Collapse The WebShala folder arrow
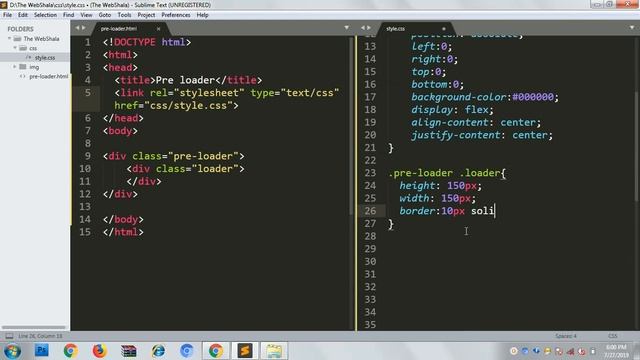Screen dimensions: 640x360 pos(9,38)
